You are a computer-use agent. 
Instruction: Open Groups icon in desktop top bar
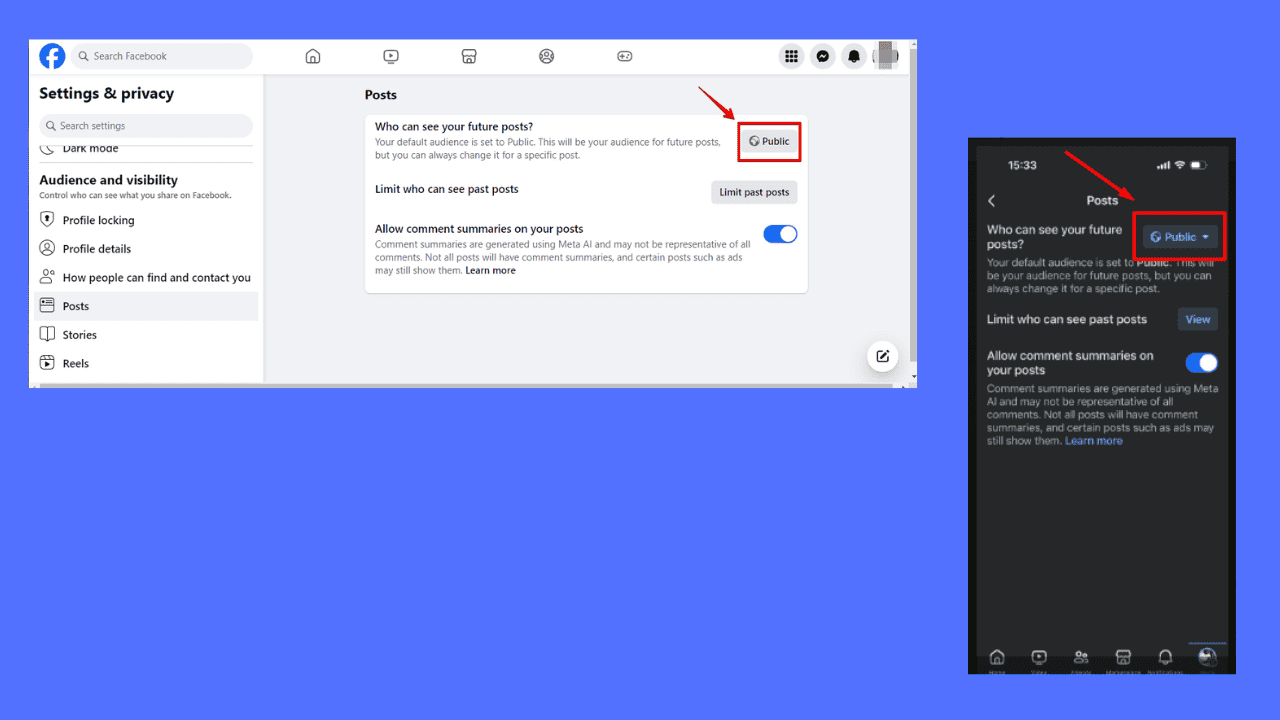[x=546, y=56]
